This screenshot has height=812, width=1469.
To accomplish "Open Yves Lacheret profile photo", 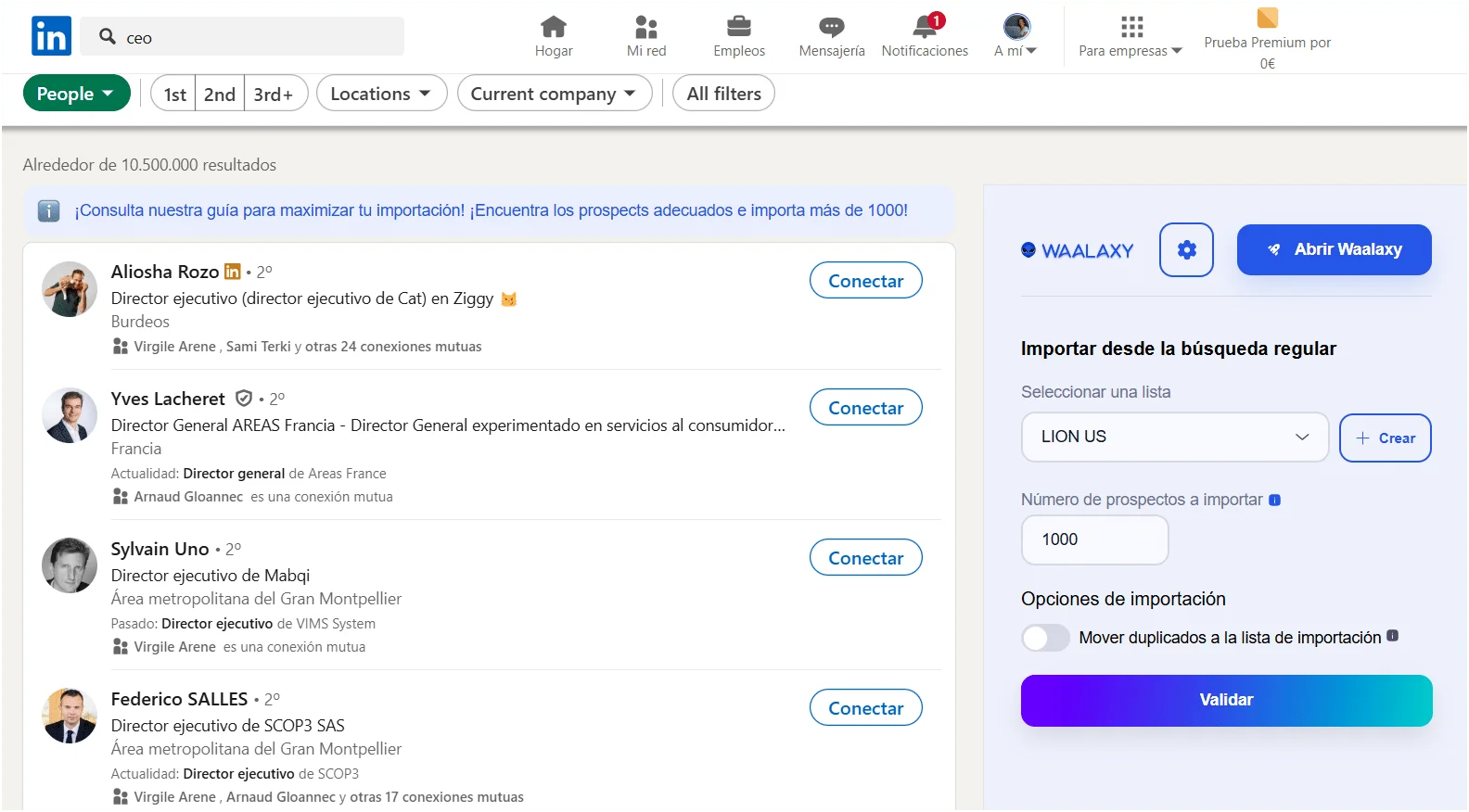I will point(70,415).
